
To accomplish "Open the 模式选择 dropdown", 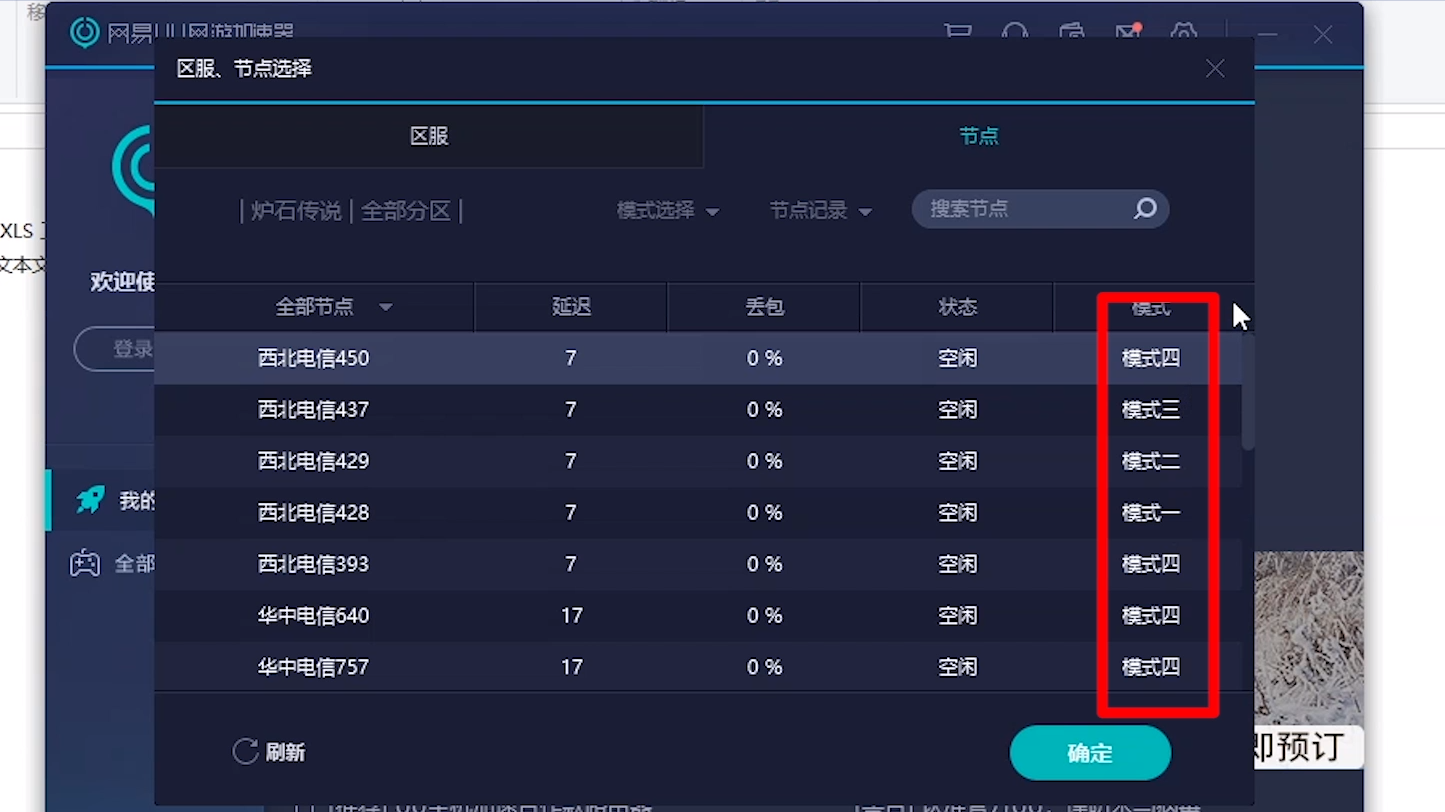I will [666, 210].
